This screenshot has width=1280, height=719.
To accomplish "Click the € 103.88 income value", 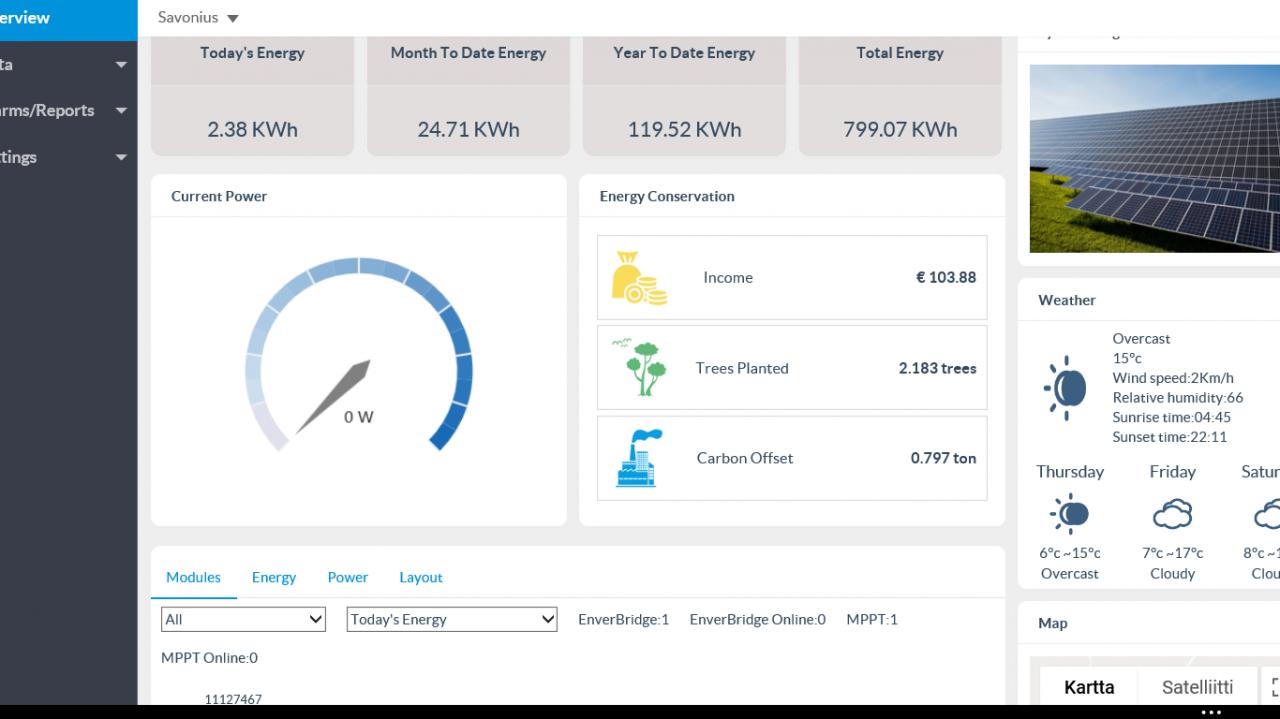I will click(946, 277).
